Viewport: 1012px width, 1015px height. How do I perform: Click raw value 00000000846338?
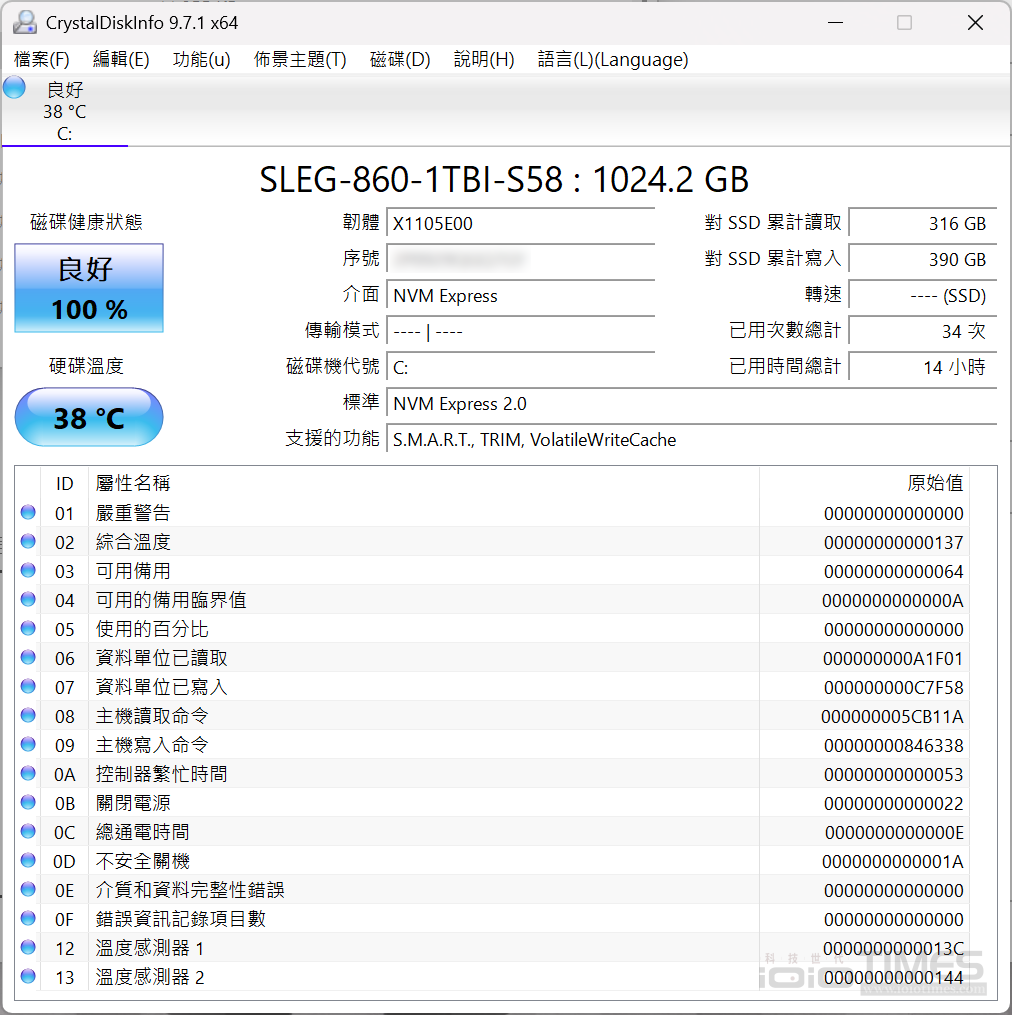(893, 746)
